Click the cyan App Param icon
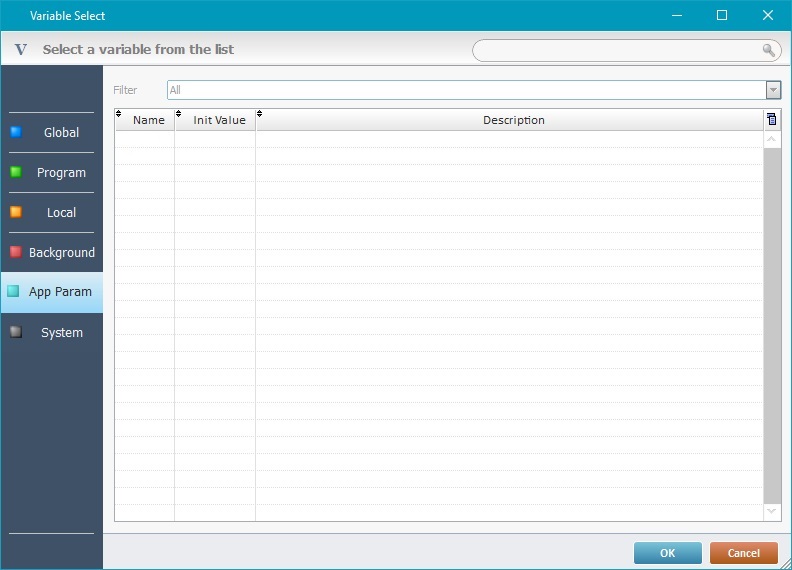Screen dimensions: 792x570 tap(13, 292)
